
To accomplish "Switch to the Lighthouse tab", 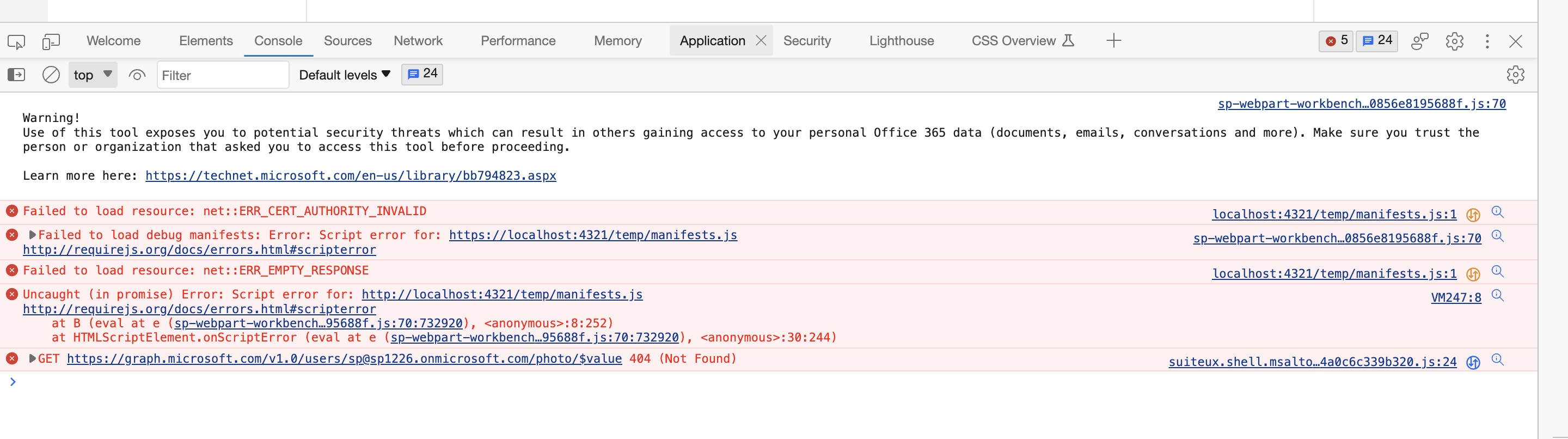I will tap(901, 41).
